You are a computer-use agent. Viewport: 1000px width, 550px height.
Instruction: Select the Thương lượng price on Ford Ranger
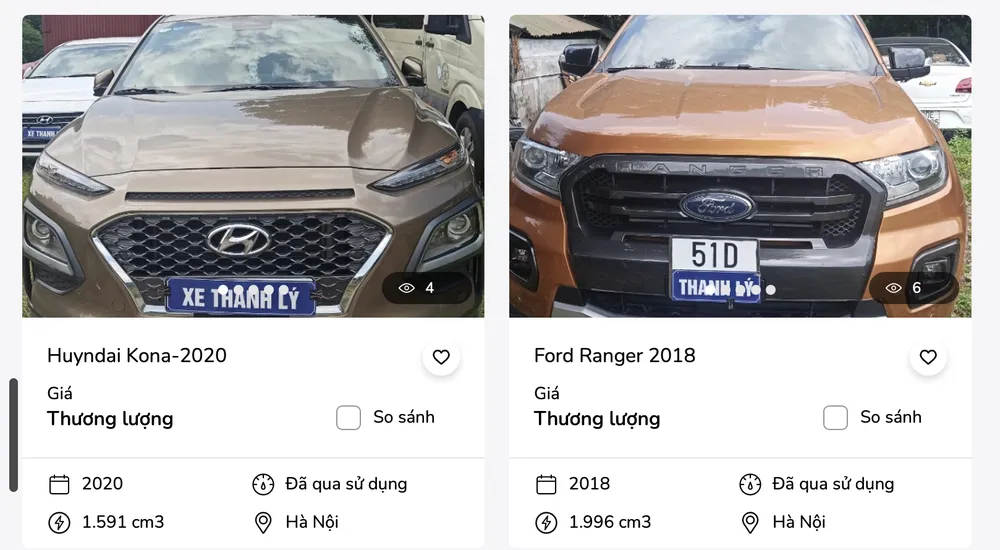597,419
